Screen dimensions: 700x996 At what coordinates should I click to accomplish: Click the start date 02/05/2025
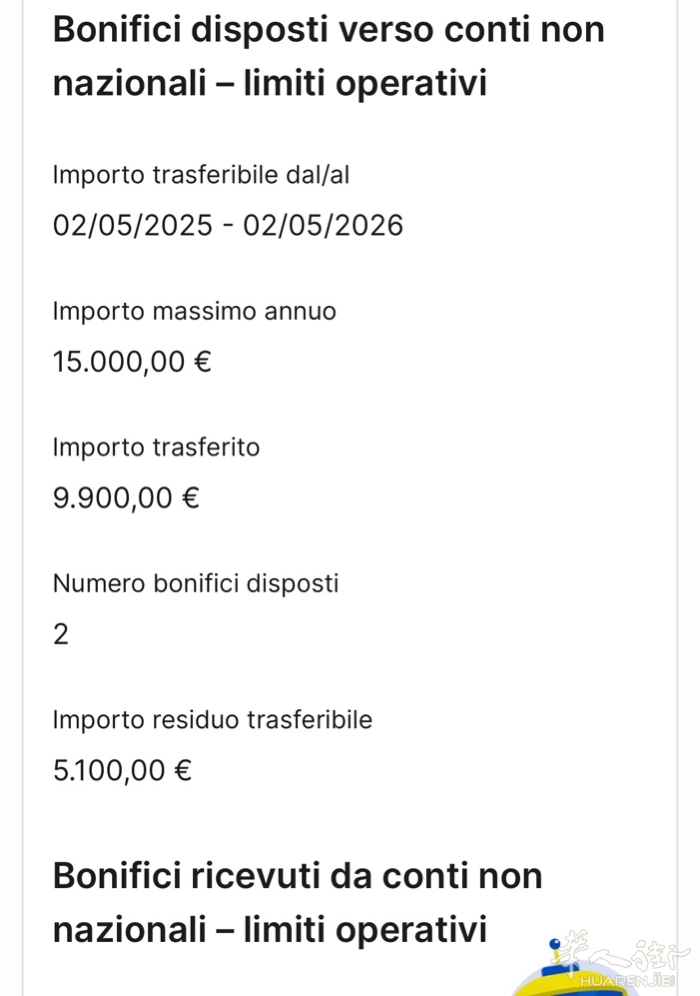(x=132, y=225)
